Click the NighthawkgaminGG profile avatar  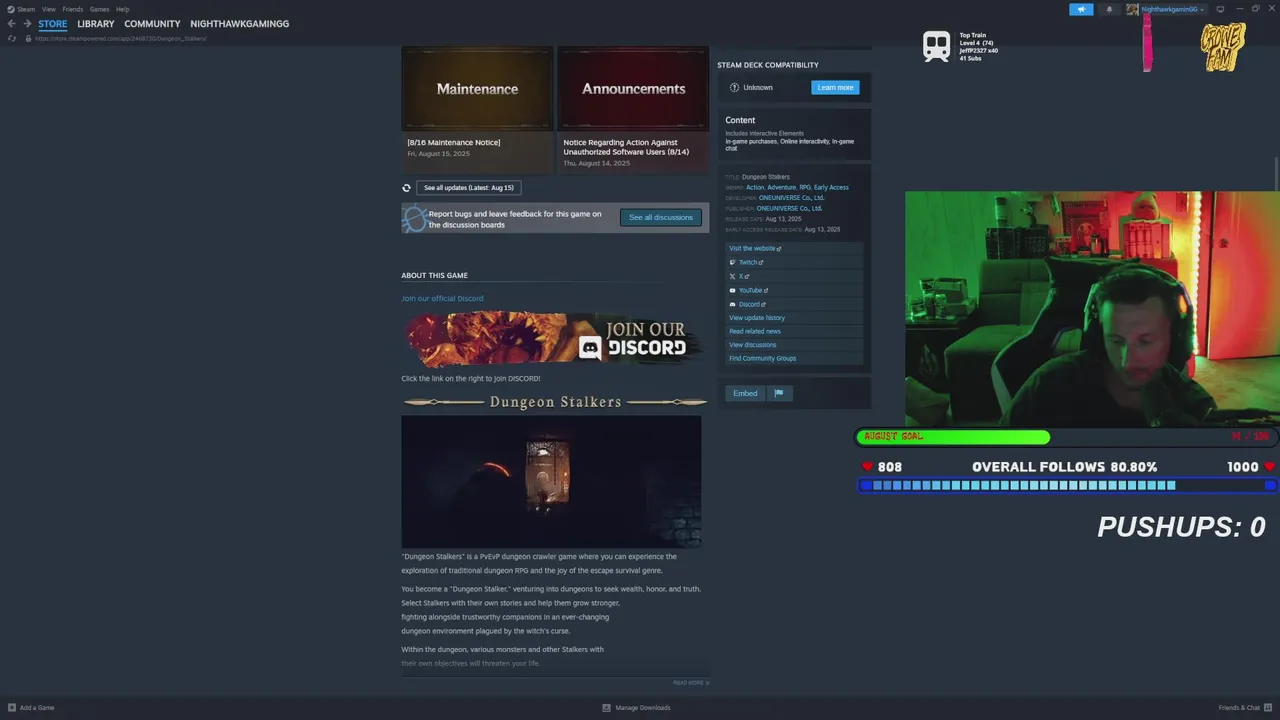[x=1132, y=9]
